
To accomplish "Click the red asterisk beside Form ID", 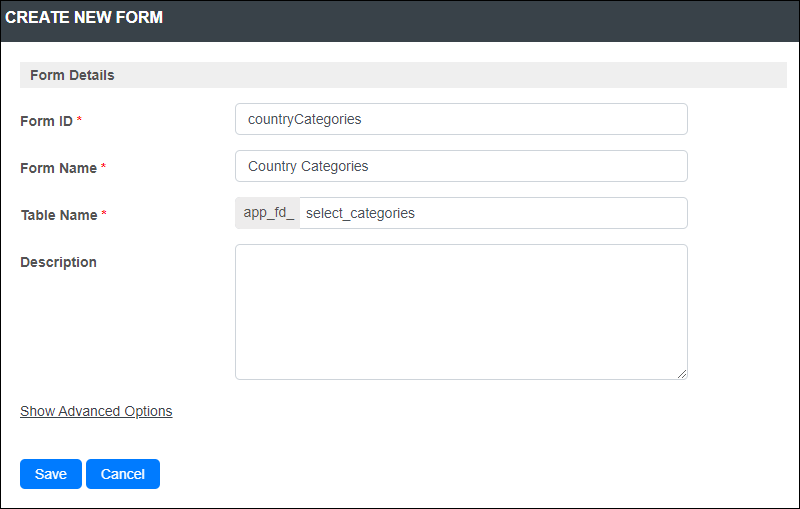I will pyautogui.click(x=79, y=119).
